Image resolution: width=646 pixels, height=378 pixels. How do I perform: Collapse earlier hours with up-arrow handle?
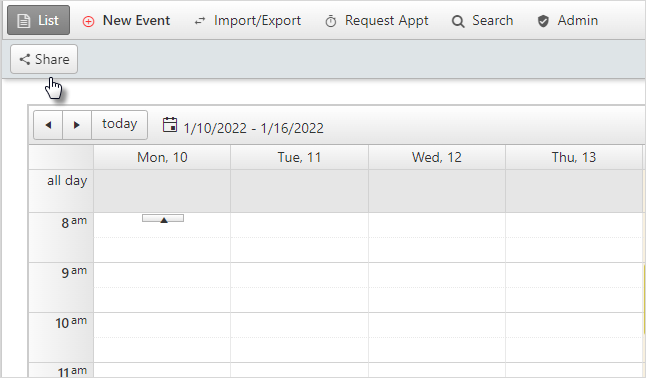click(x=163, y=218)
